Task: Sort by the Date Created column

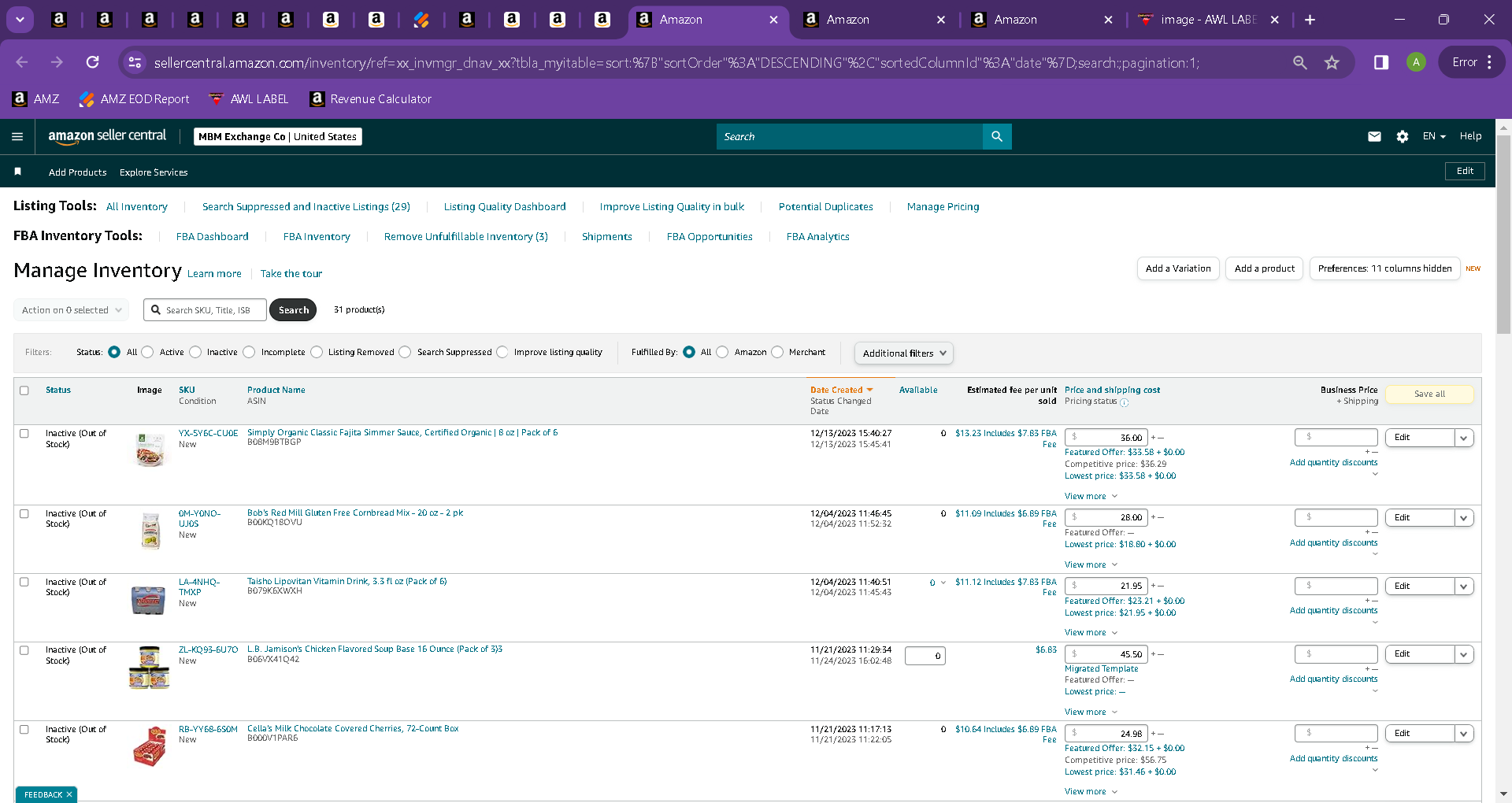Action: point(836,390)
